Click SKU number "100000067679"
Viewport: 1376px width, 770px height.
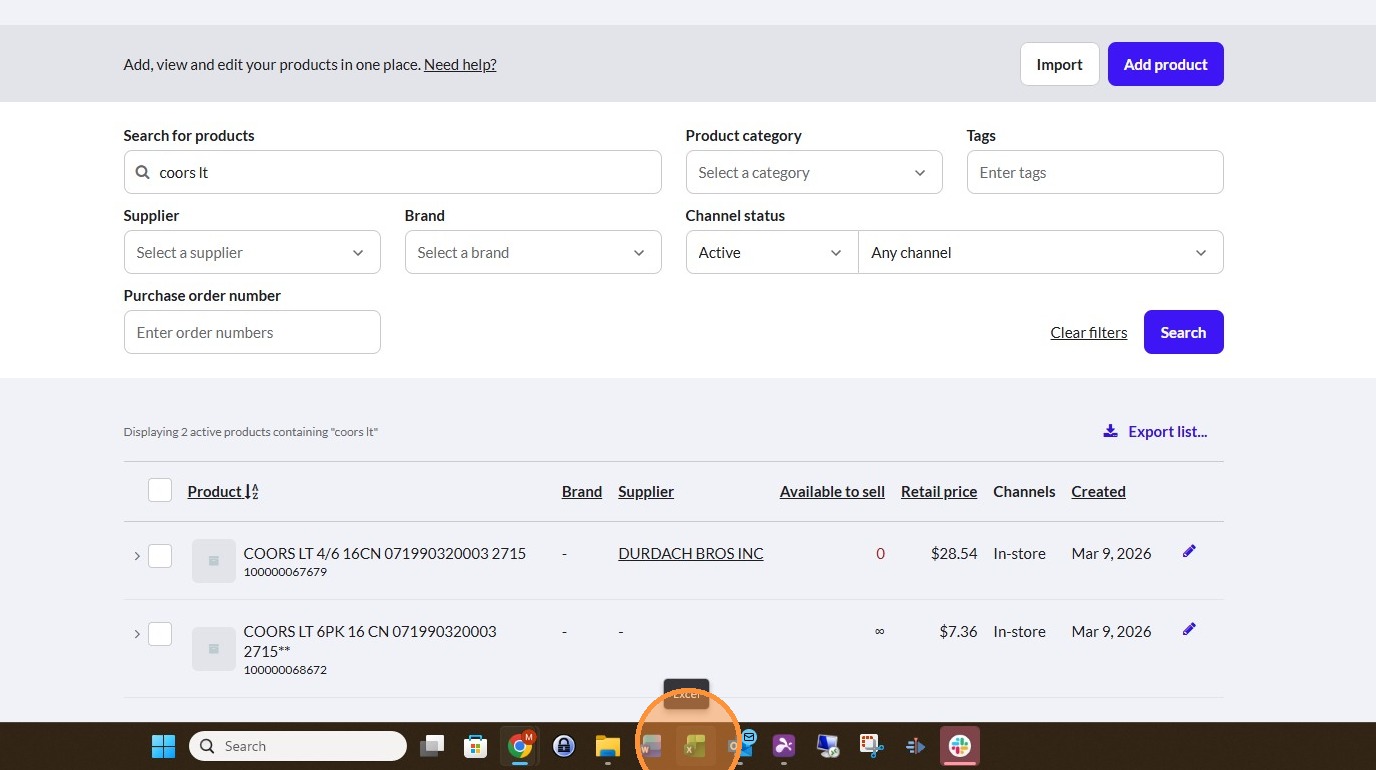click(285, 572)
